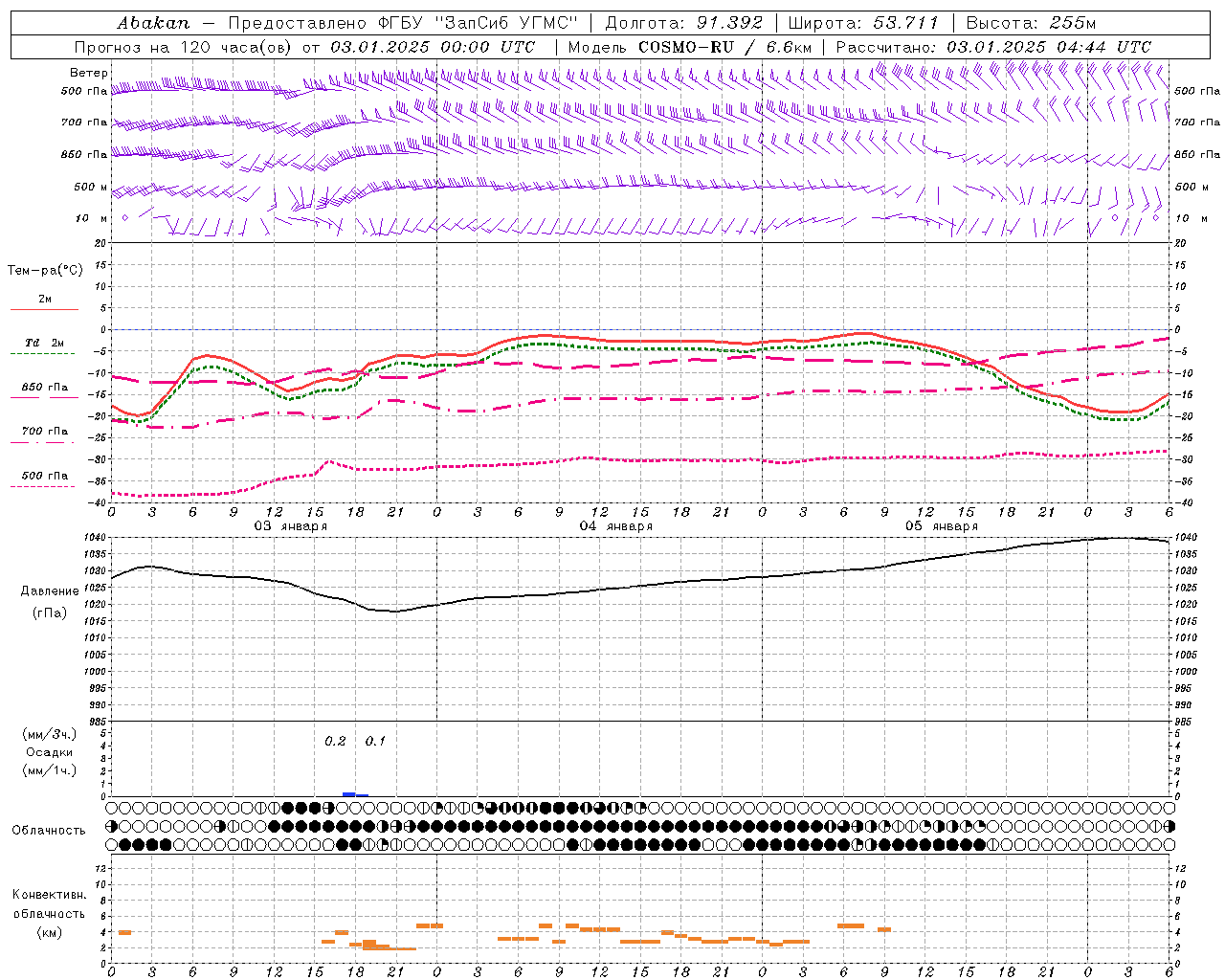The image size is (1225, 980).
Task: Click the "700 гПа" temperature legend entry
Action: (x=45, y=432)
